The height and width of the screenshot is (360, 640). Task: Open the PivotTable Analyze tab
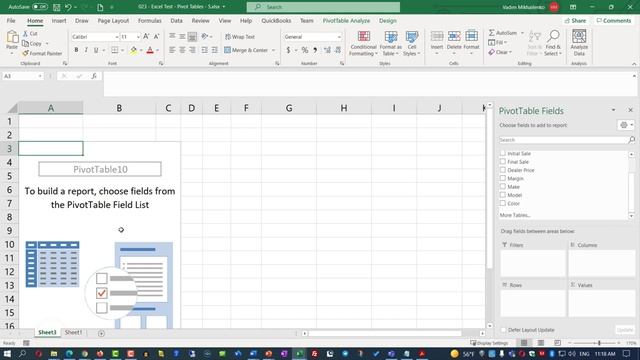346,20
